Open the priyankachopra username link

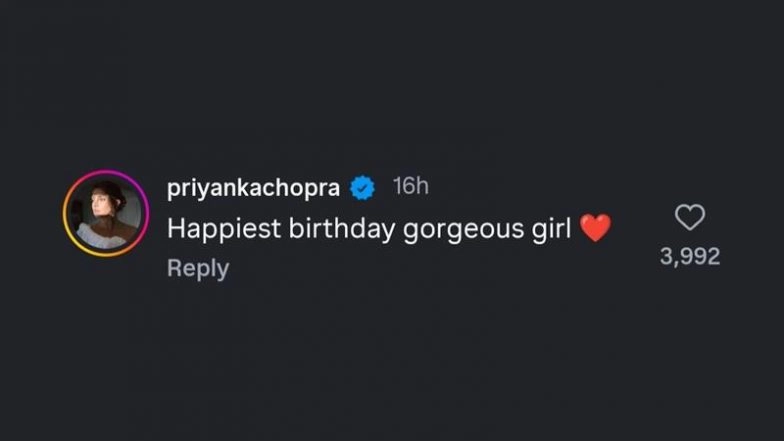[254, 187]
